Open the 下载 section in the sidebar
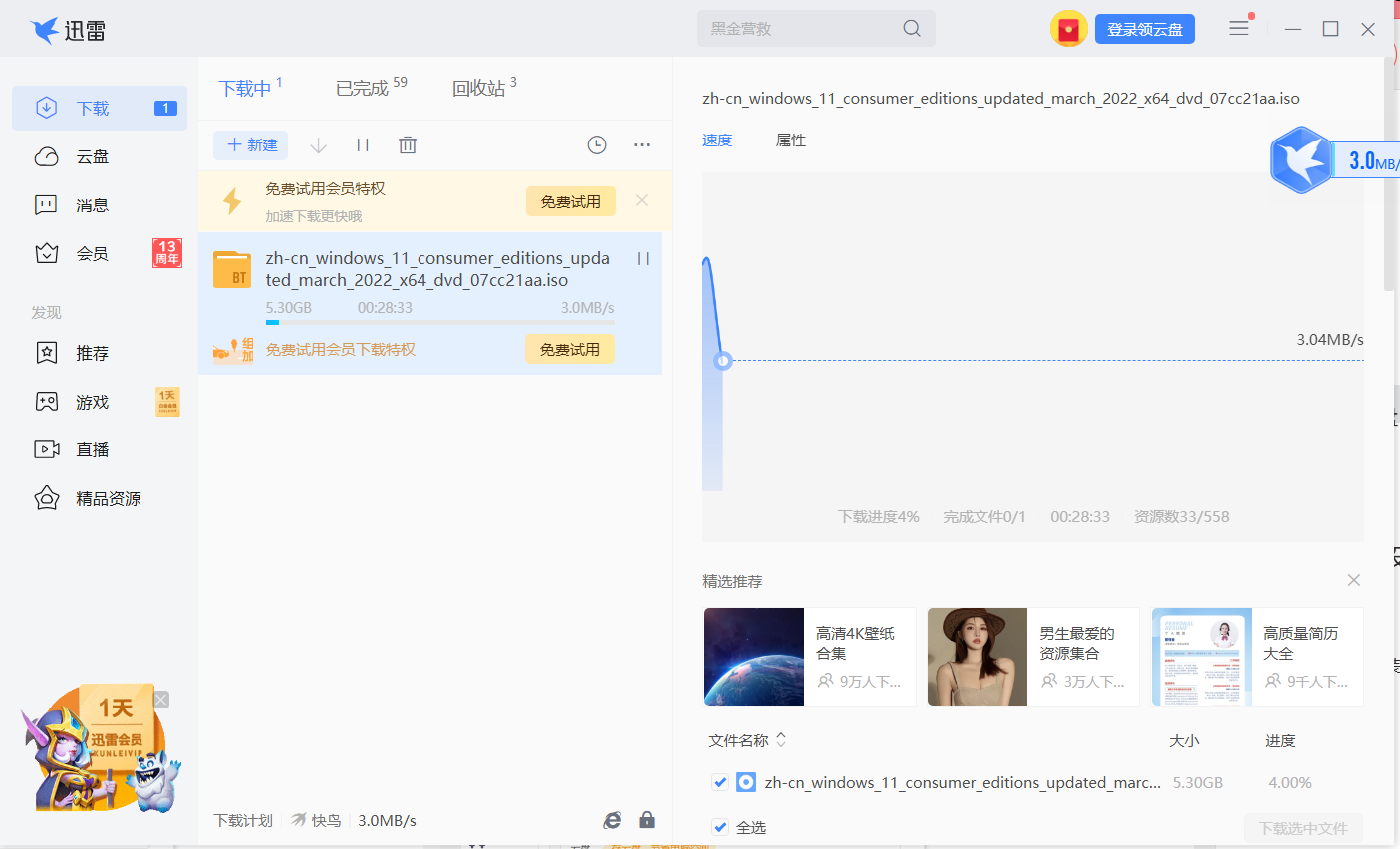 click(92, 107)
